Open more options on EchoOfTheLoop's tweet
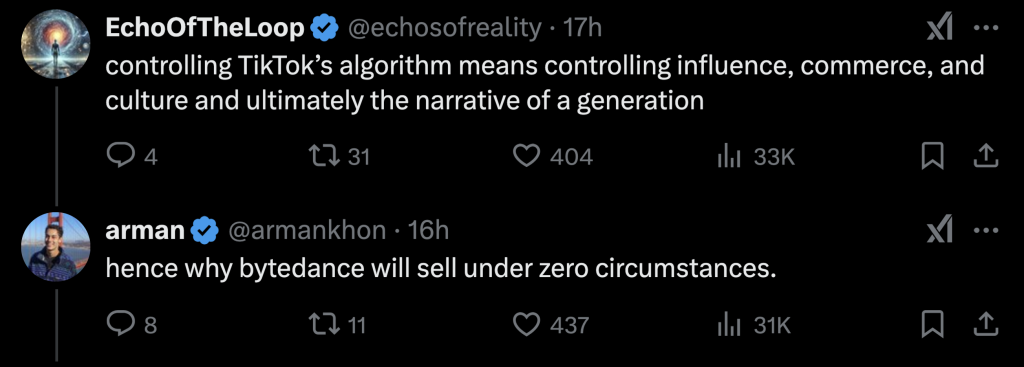Viewport: 1024px width, 367px height. (987, 28)
